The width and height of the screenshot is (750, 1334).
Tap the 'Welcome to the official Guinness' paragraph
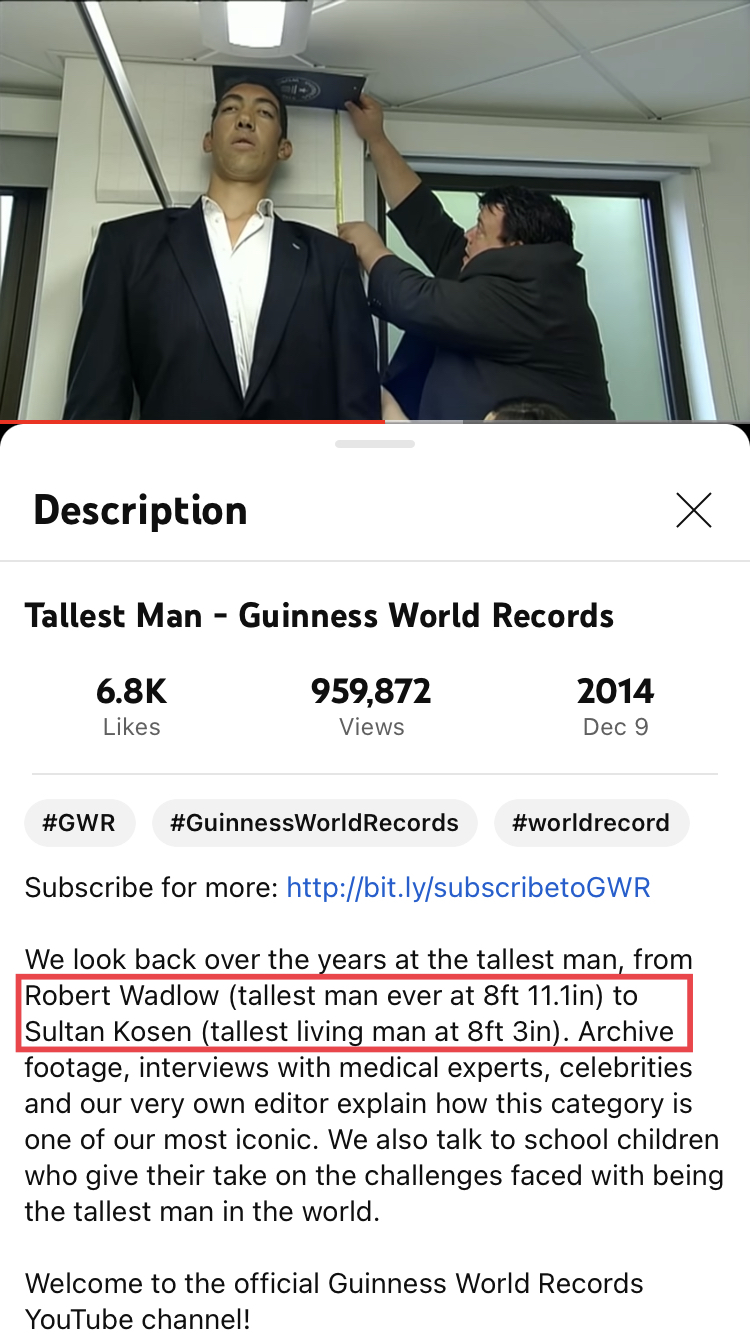coord(334,1300)
